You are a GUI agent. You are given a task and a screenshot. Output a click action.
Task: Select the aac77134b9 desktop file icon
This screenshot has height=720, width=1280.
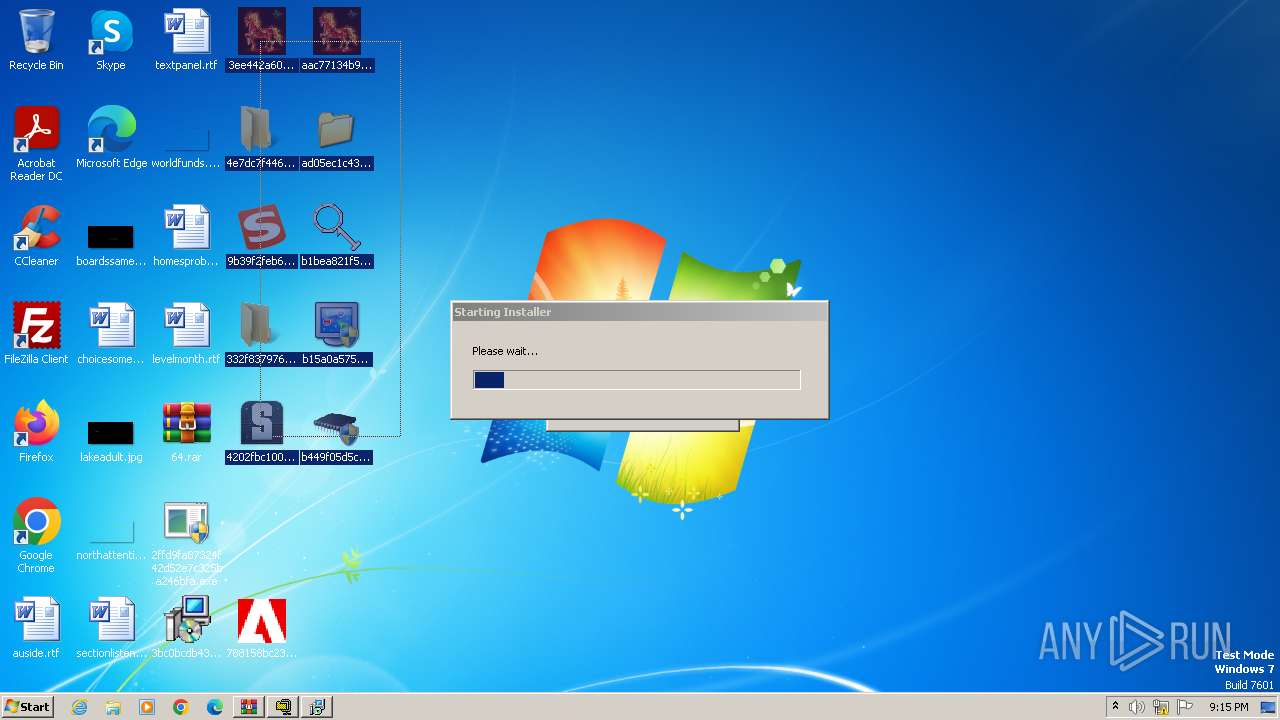pyautogui.click(x=337, y=40)
